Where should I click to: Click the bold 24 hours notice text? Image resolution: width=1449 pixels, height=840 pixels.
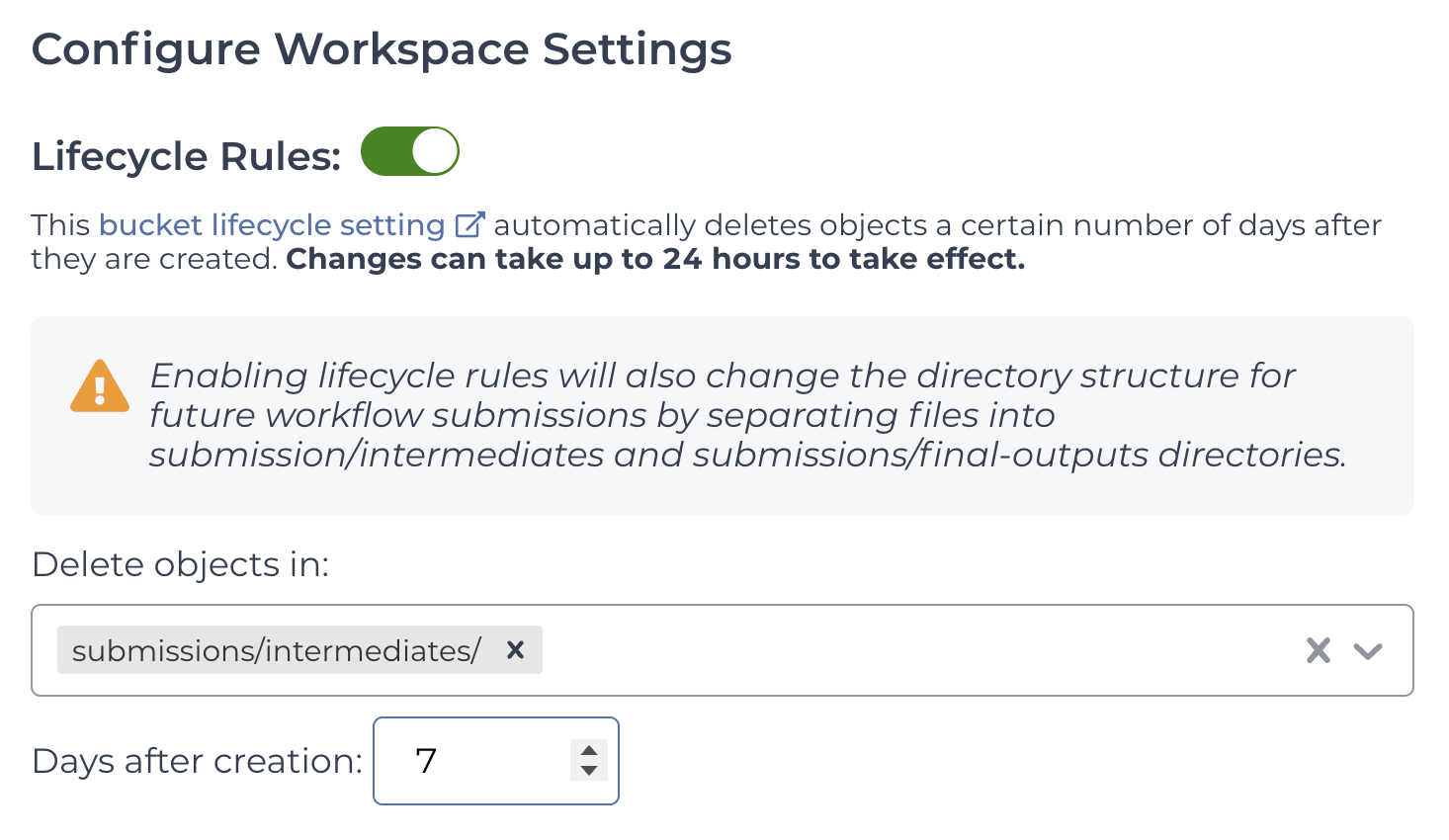click(x=656, y=259)
